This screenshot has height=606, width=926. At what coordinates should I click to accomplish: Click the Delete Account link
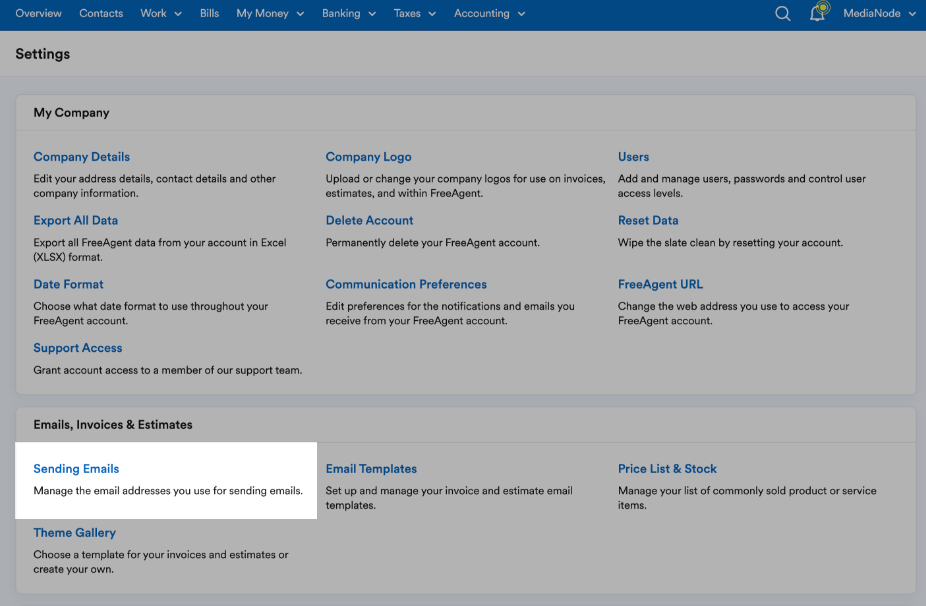point(370,220)
